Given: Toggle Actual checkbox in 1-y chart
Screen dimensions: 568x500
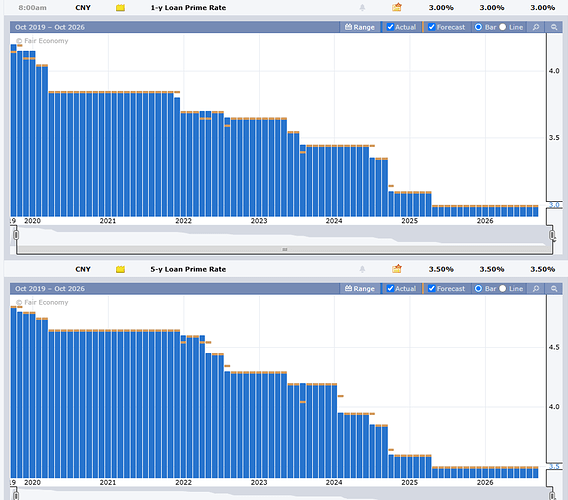Looking at the screenshot, I should pos(390,27).
